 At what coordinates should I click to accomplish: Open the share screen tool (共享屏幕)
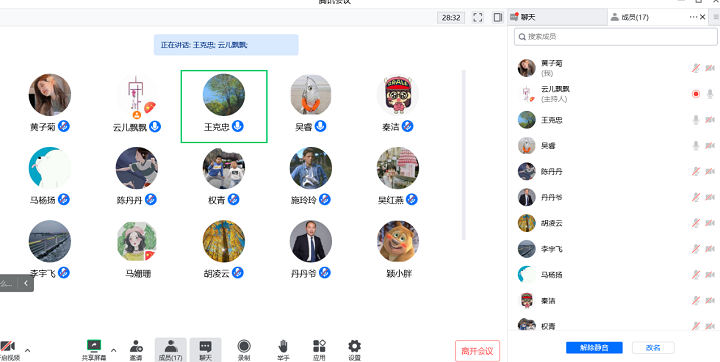point(94,350)
